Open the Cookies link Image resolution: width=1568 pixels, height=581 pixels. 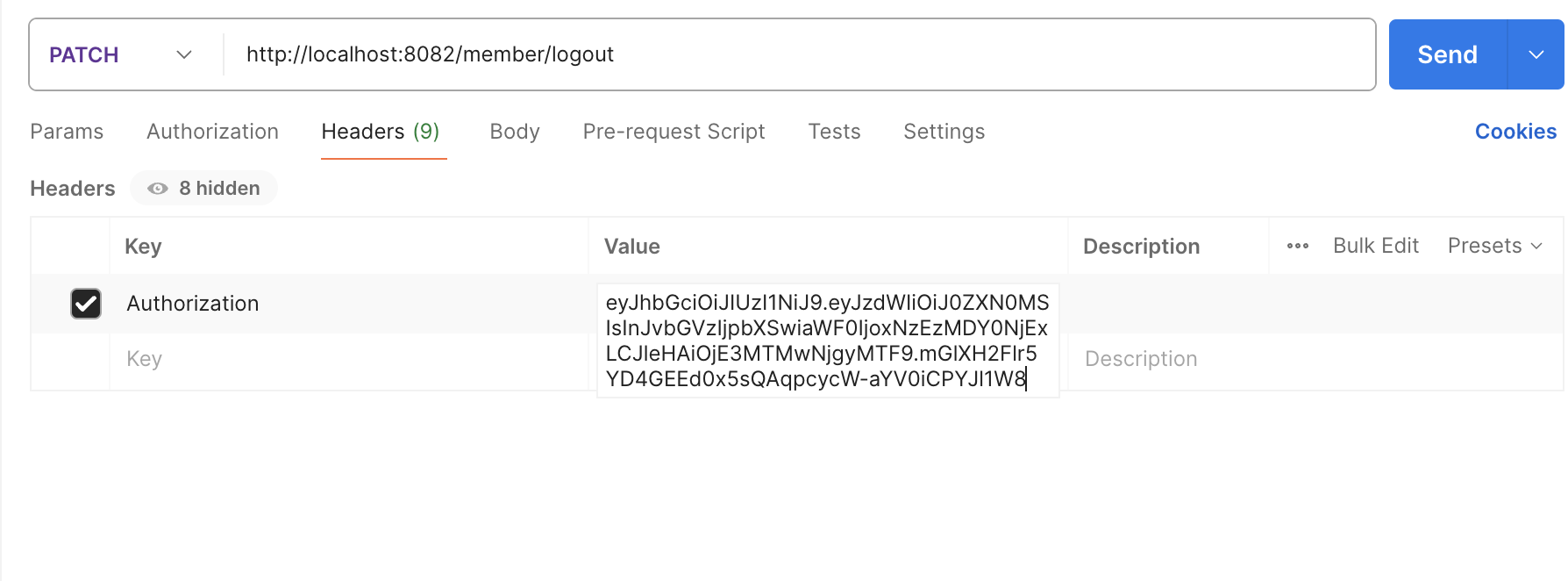(x=1515, y=132)
